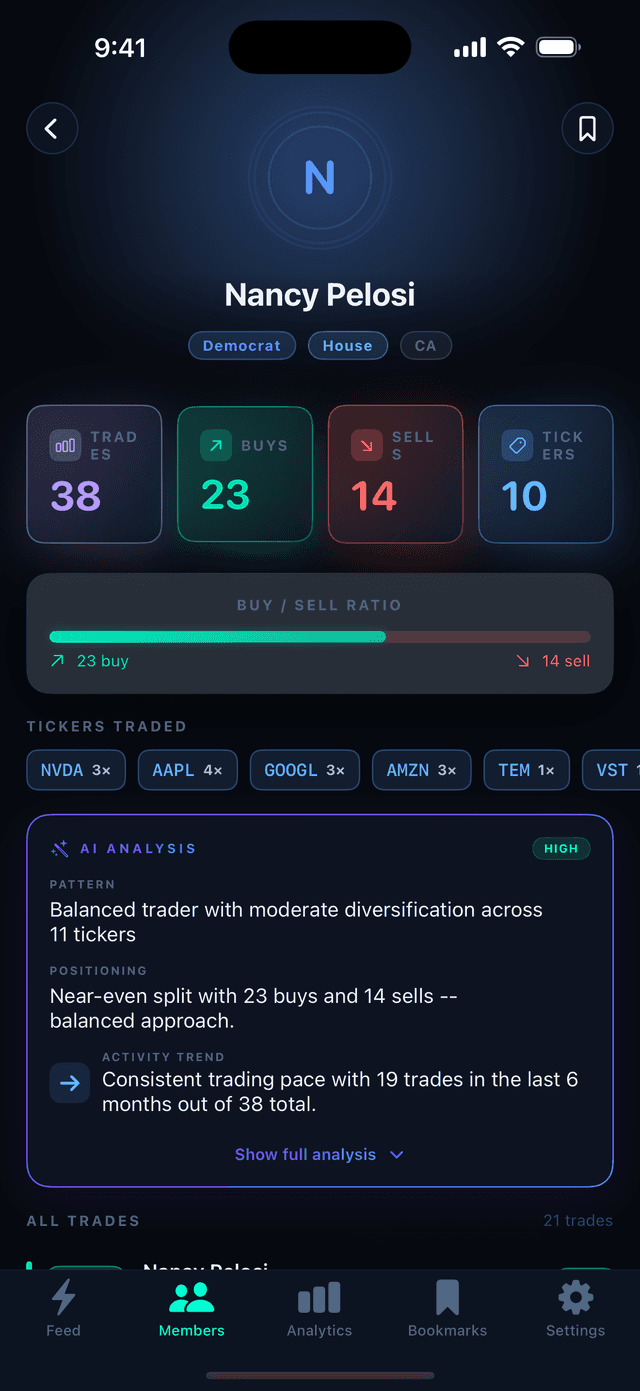This screenshot has height=1391, width=640.
Task: Bookmark Nancy Pelosi's profile
Action: pos(587,128)
